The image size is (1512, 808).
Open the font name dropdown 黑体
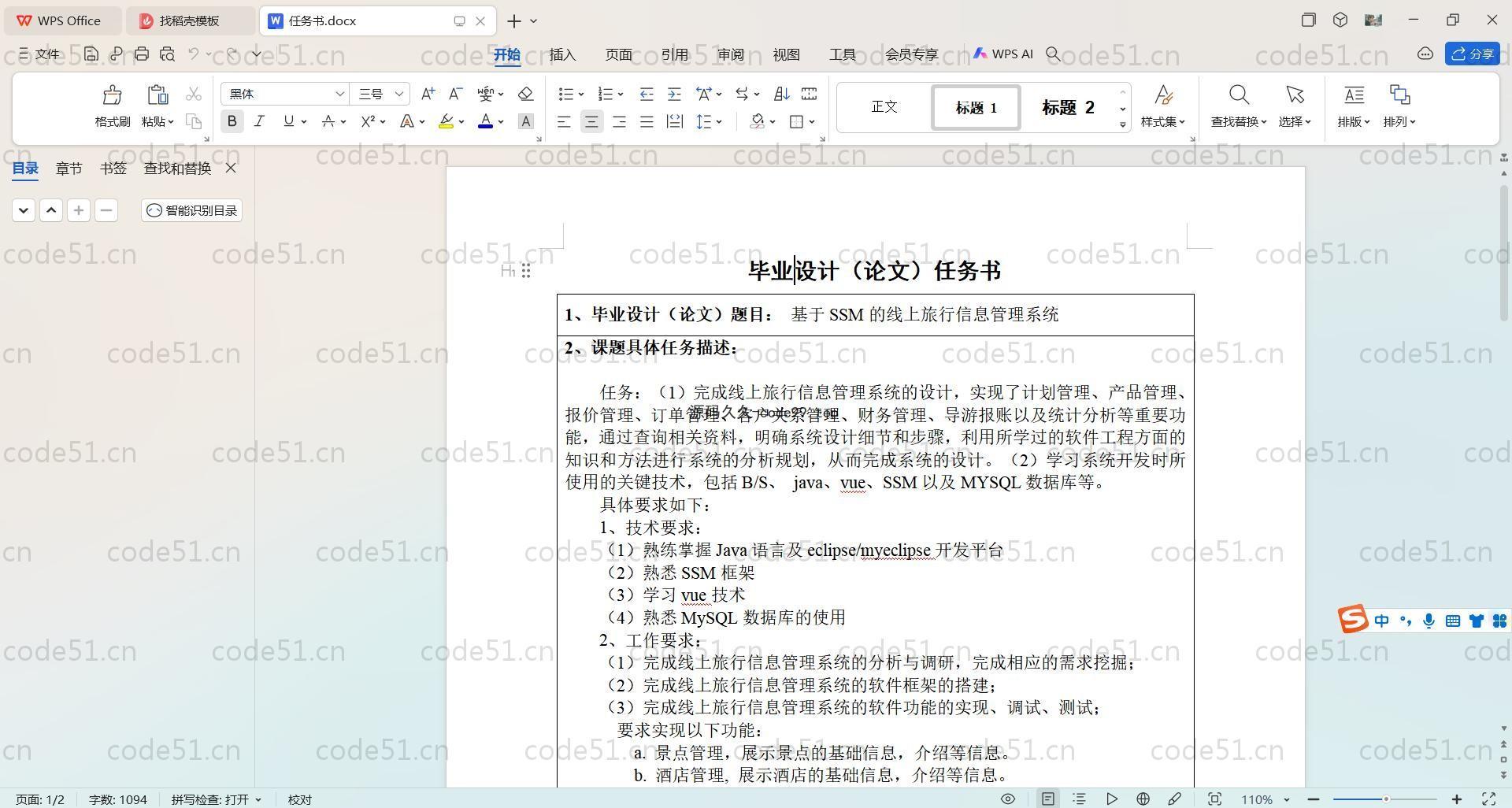339,94
